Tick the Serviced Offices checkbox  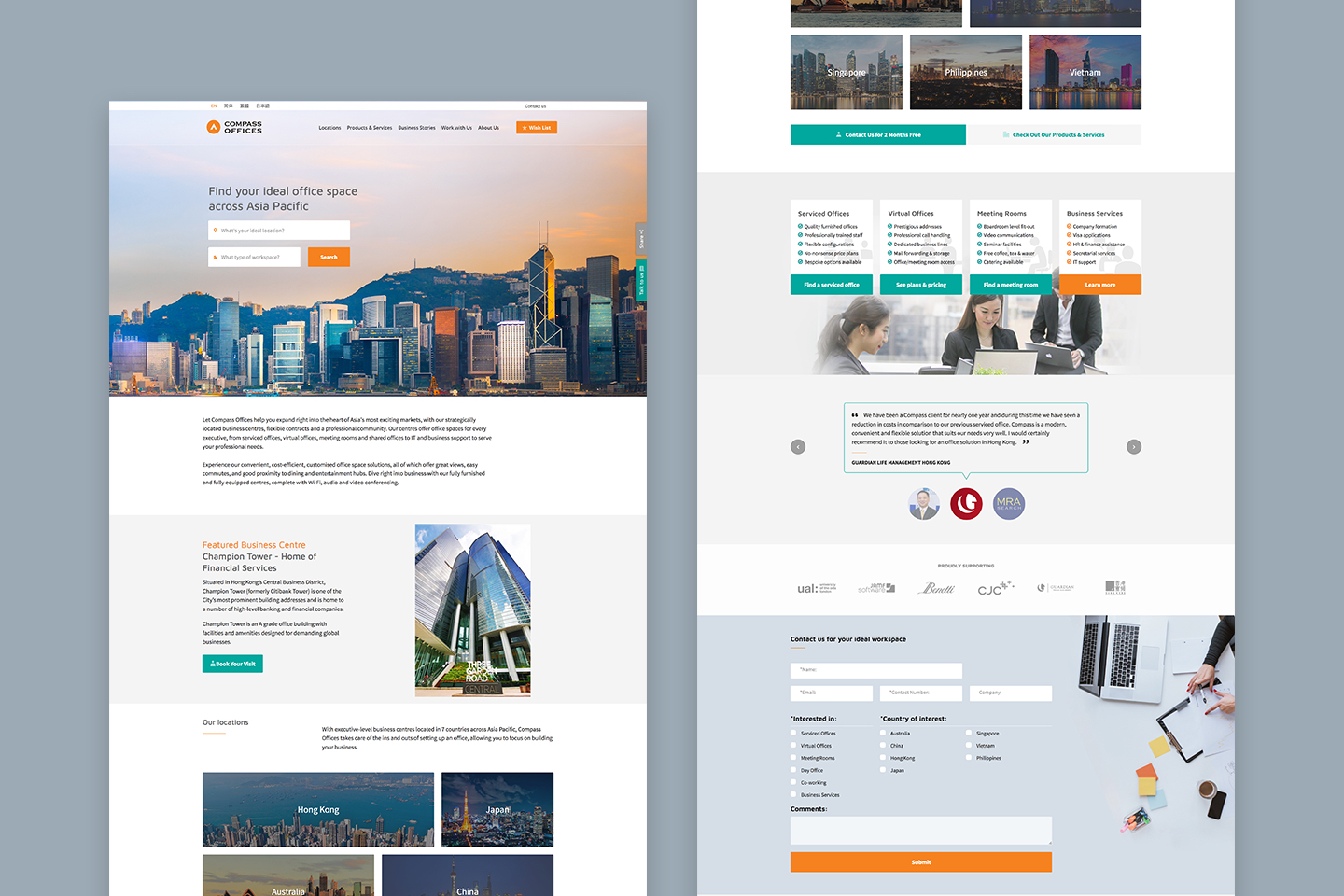(x=793, y=733)
